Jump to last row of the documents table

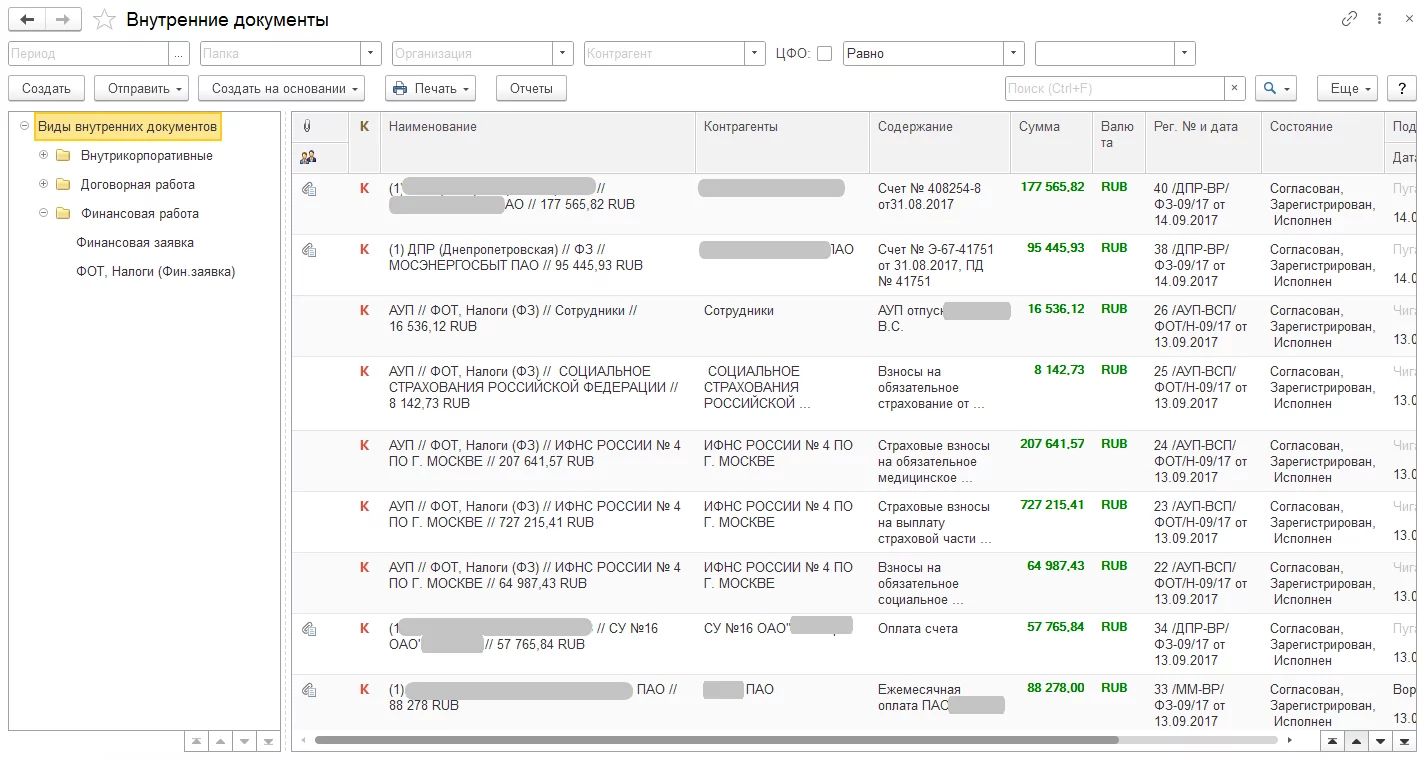(1404, 741)
